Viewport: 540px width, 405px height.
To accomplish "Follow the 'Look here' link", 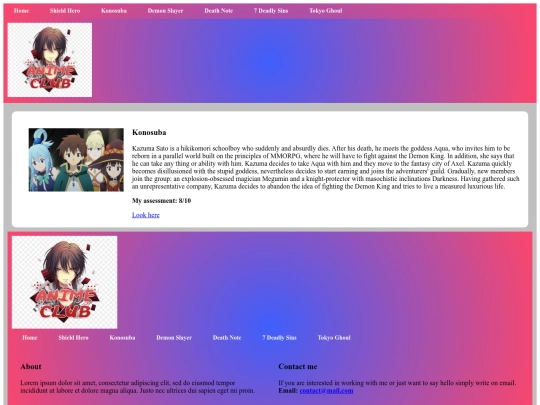I will (146, 215).
